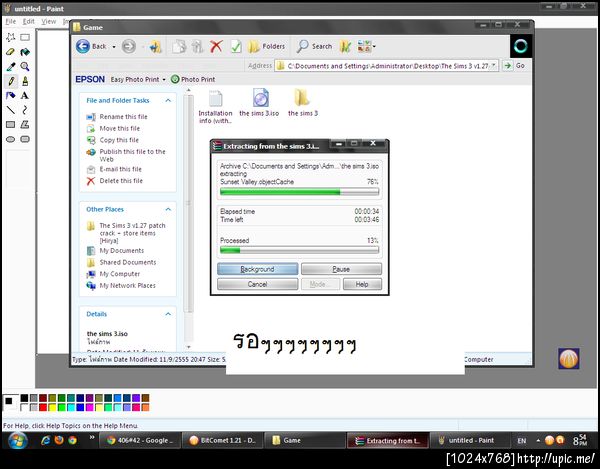Click the Search magnifier in Explorer toolbar
This screenshot has width=600, height=469.
[314, 46]
